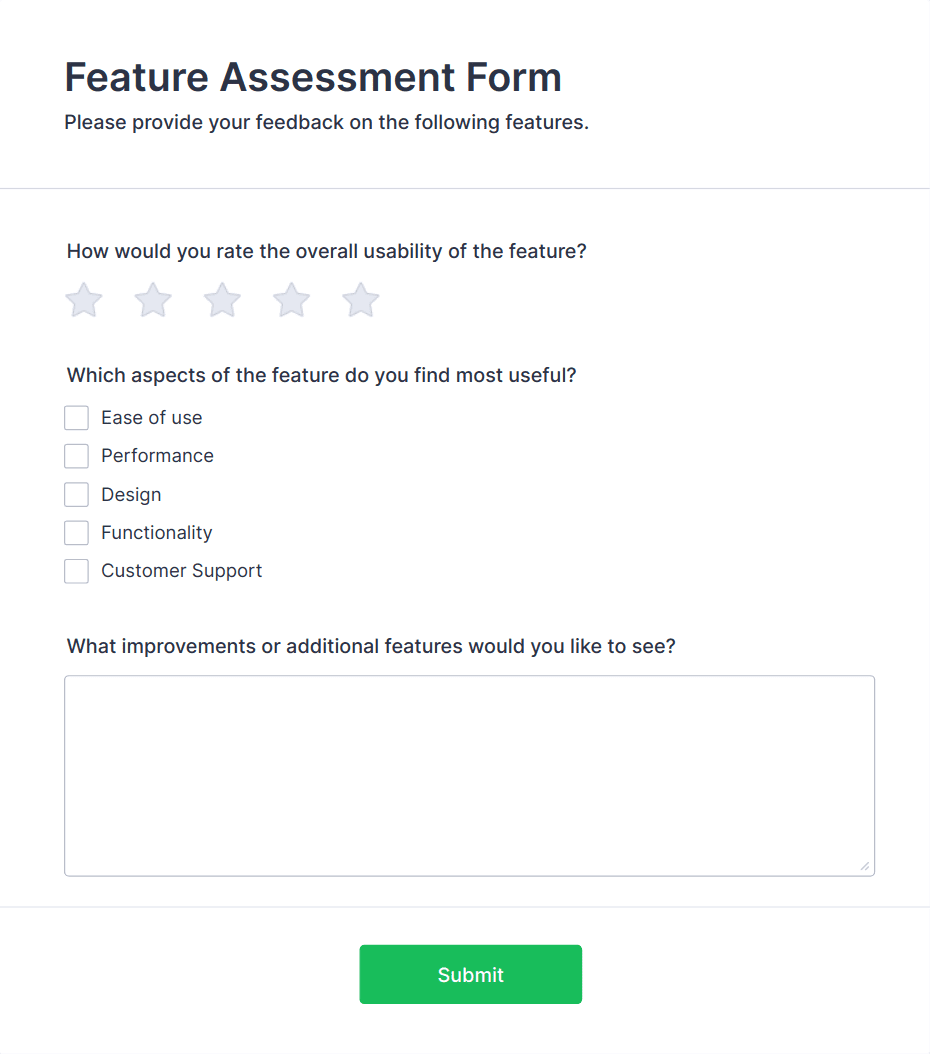Viewport: 930px width, 1054px height.
Task: Submit the feature assessment form
Action: 470,974
